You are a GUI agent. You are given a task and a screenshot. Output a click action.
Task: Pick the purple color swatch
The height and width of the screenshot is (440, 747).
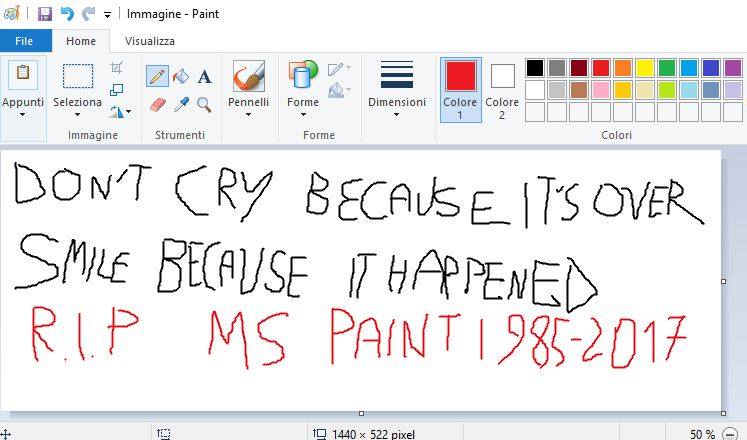[x=733, y=68]
